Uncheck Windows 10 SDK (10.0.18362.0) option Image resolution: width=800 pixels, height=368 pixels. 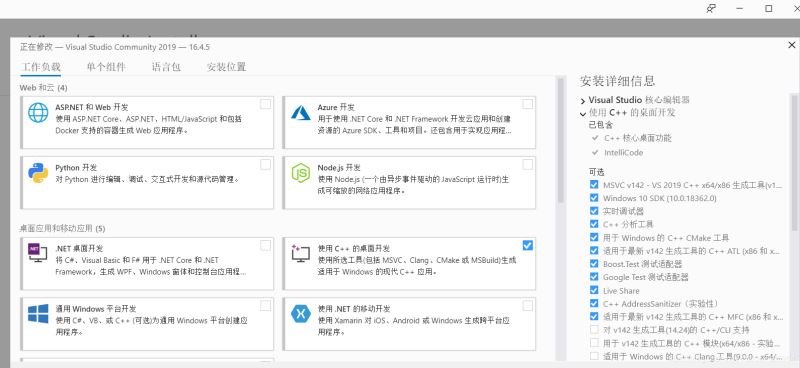coord(594,198)
